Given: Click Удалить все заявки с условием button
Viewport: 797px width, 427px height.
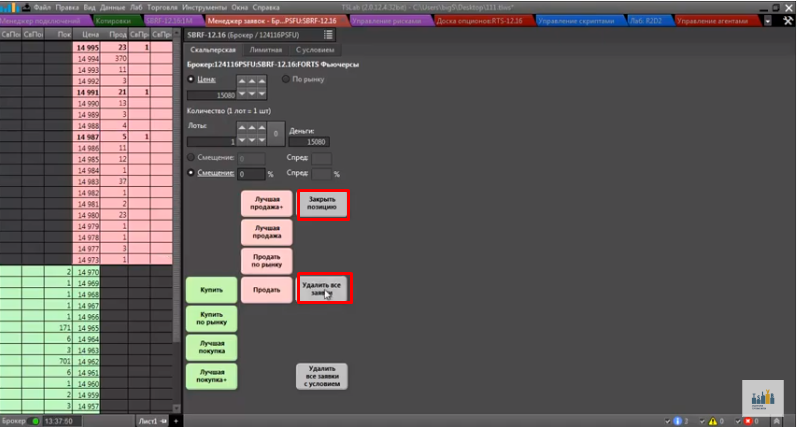Looking at the screenshot, I should pos(322,376).
